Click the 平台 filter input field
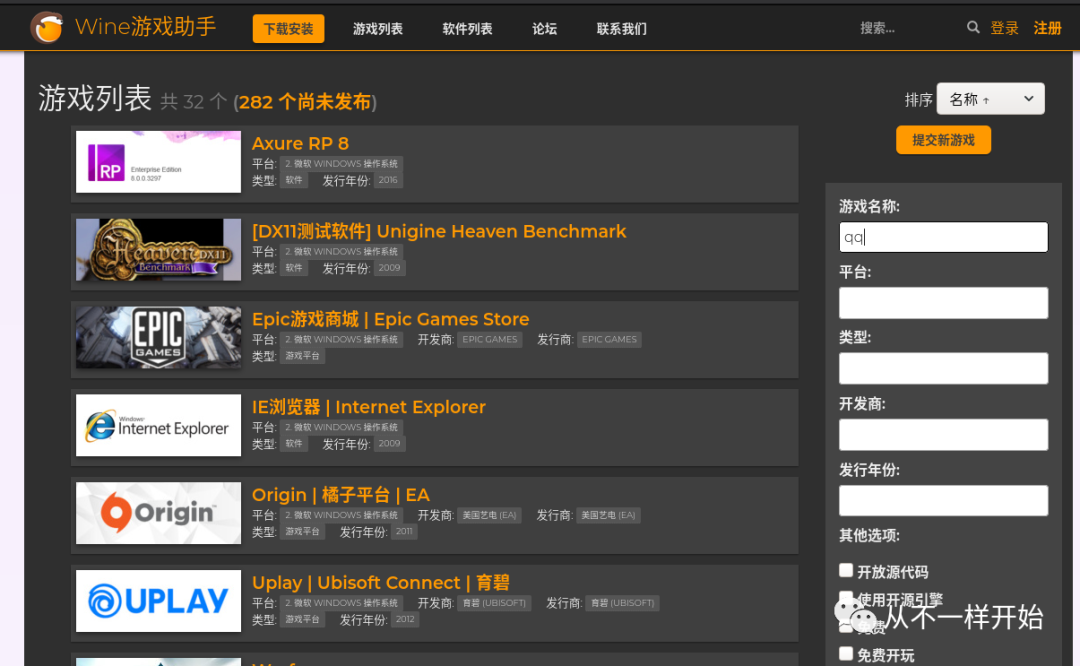Screen dimensions: 1080x666 coord(944,303)
